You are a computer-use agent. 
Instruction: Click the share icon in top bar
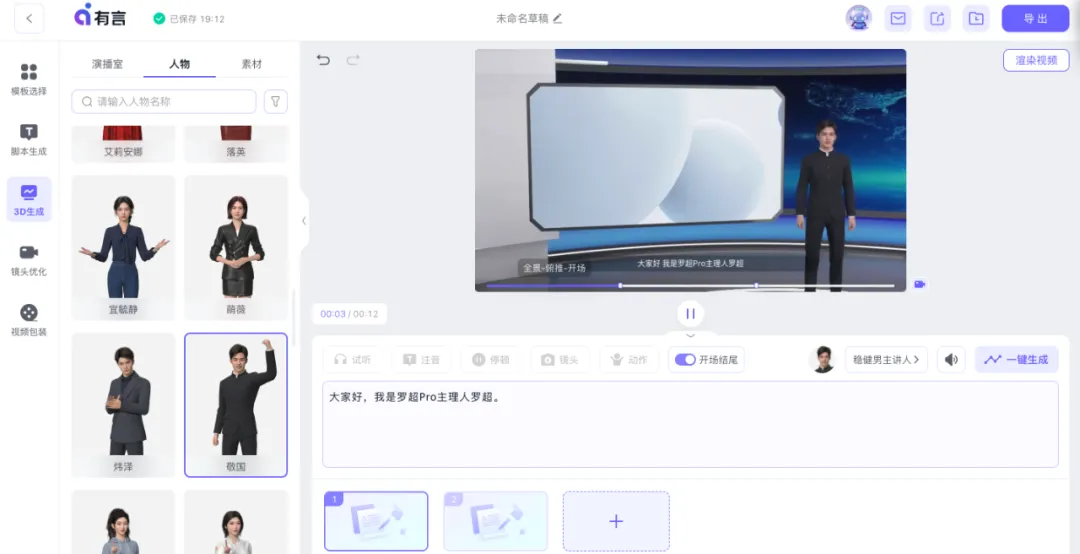point(937,18)
